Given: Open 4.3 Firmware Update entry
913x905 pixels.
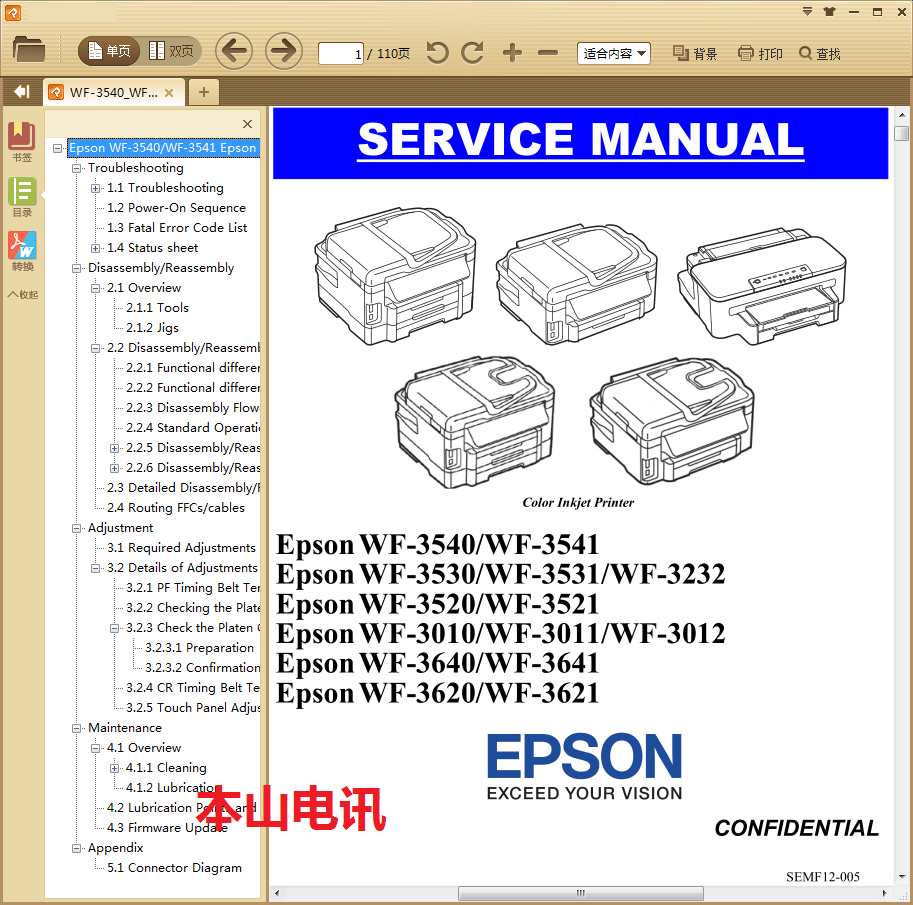Looking at the screenshot, I should click(x=167, y=828).
